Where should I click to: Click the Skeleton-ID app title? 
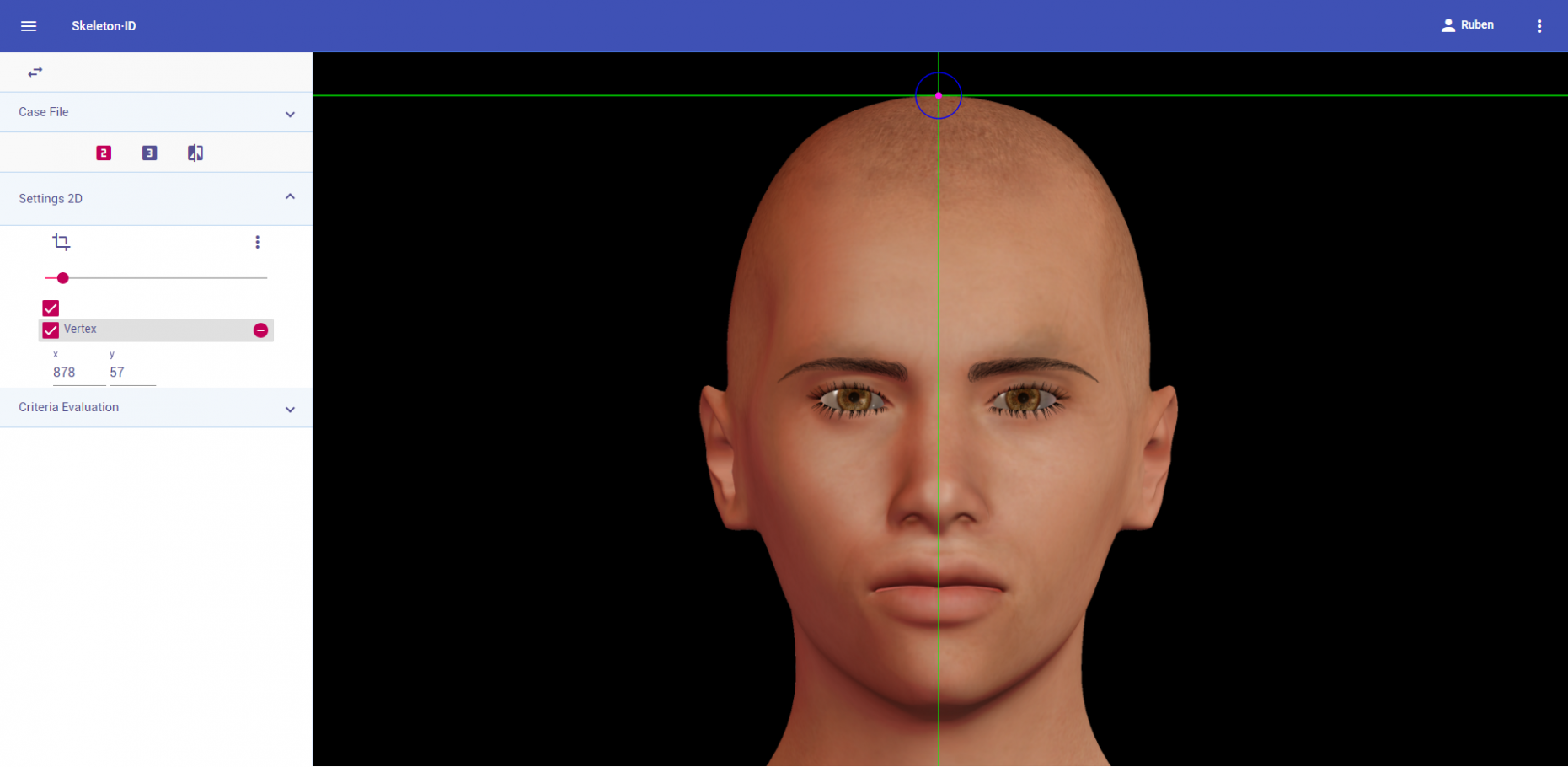(x=104, y=26)
